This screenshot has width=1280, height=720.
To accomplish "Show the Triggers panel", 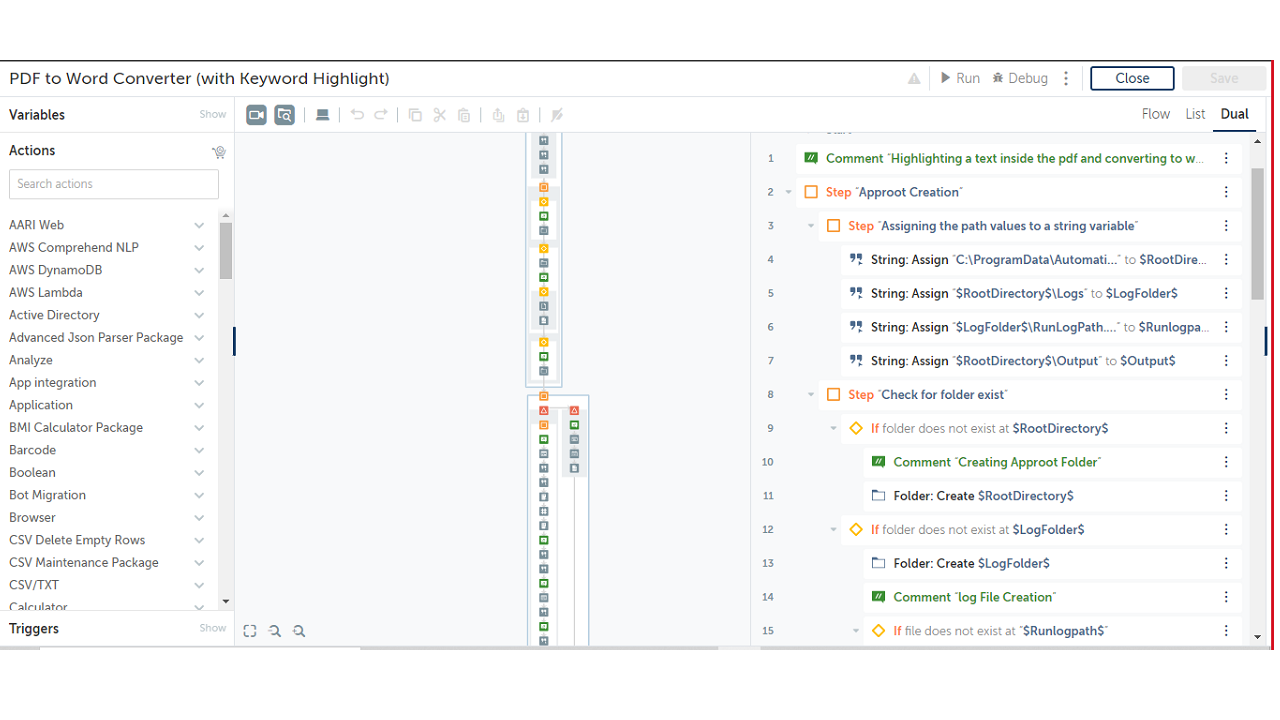I will click(x=212, y=628).
